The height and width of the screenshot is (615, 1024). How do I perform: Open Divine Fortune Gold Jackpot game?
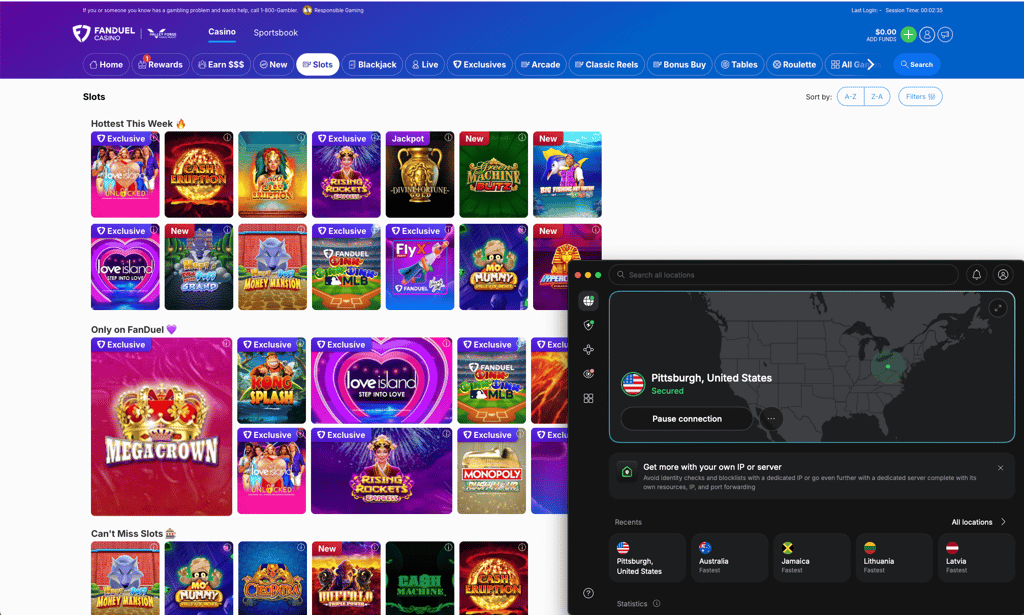click(x=420, y=174)
